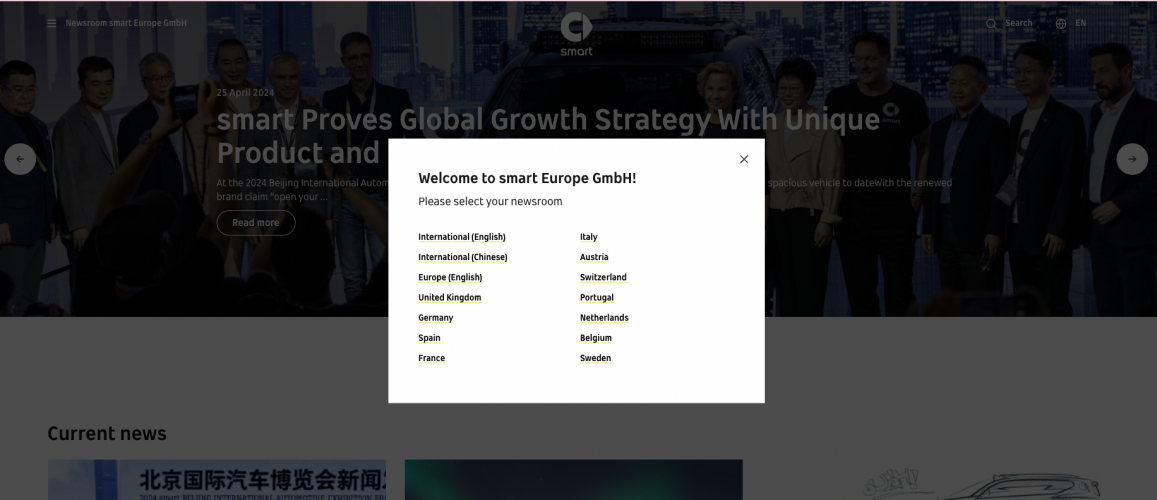Click the 25 April 2024 date
1157x500 pixels.
(245, 93)
